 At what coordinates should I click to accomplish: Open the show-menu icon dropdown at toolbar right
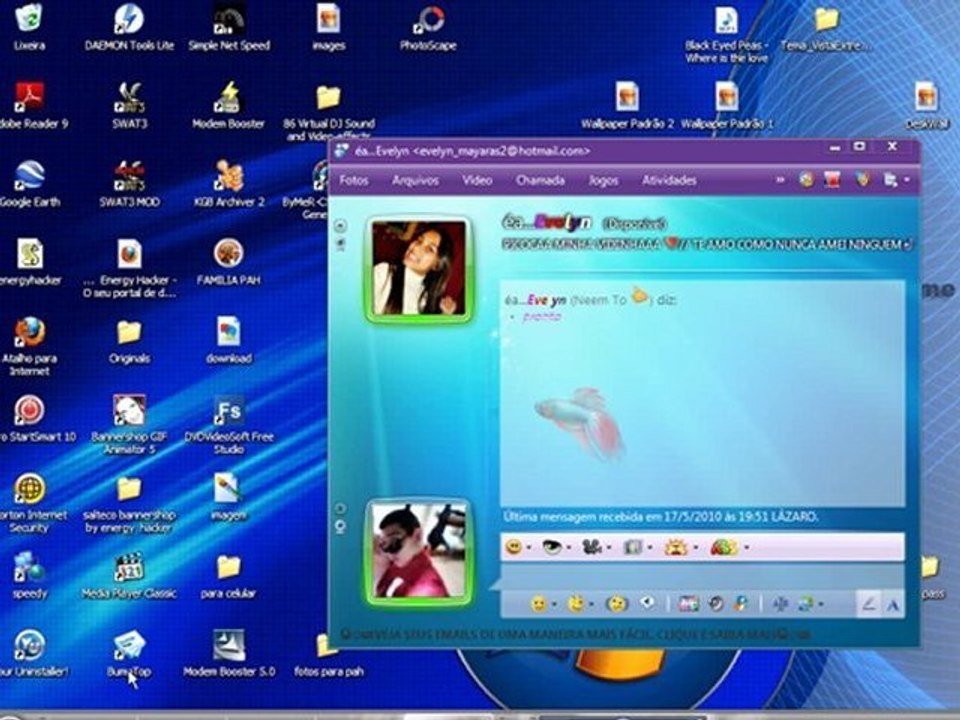coord(895,180)
